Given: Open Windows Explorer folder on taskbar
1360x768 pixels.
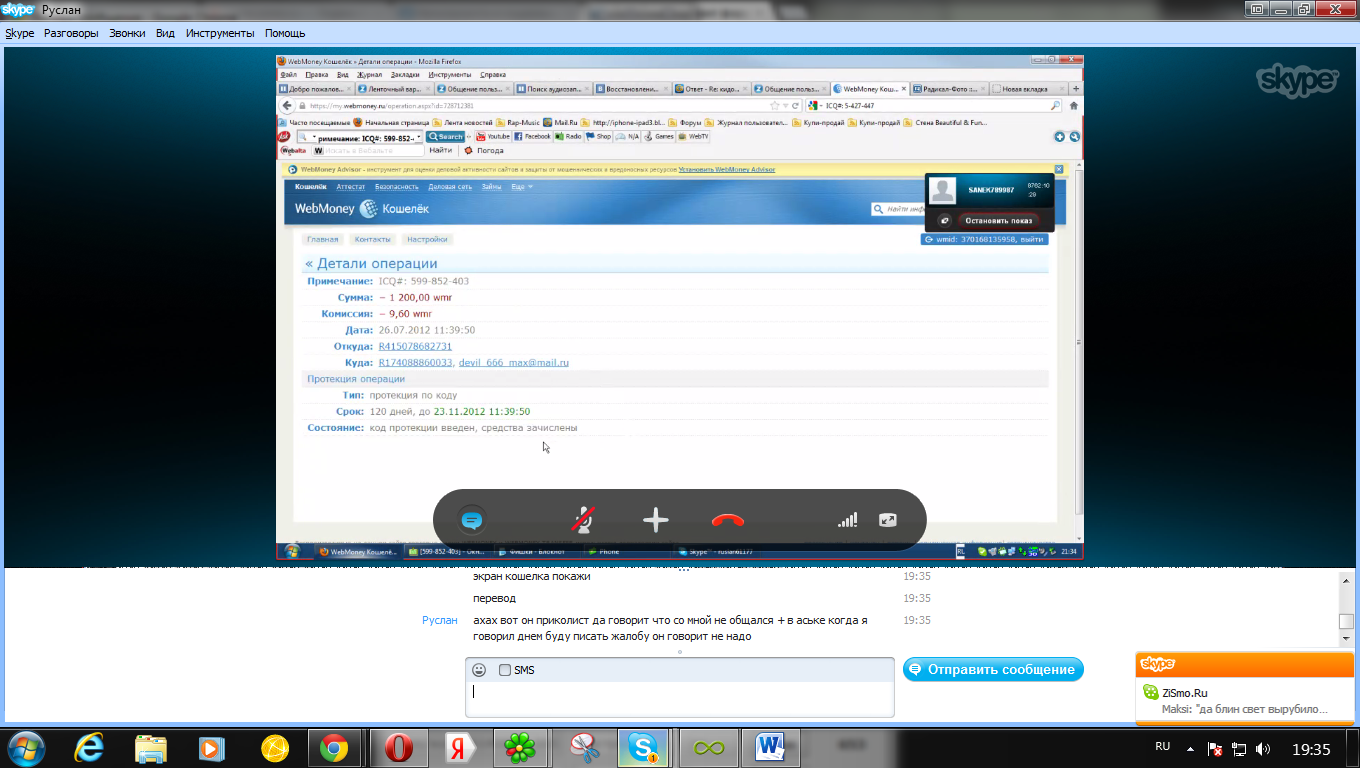Looking at the screenshot, I should point(151,747).
